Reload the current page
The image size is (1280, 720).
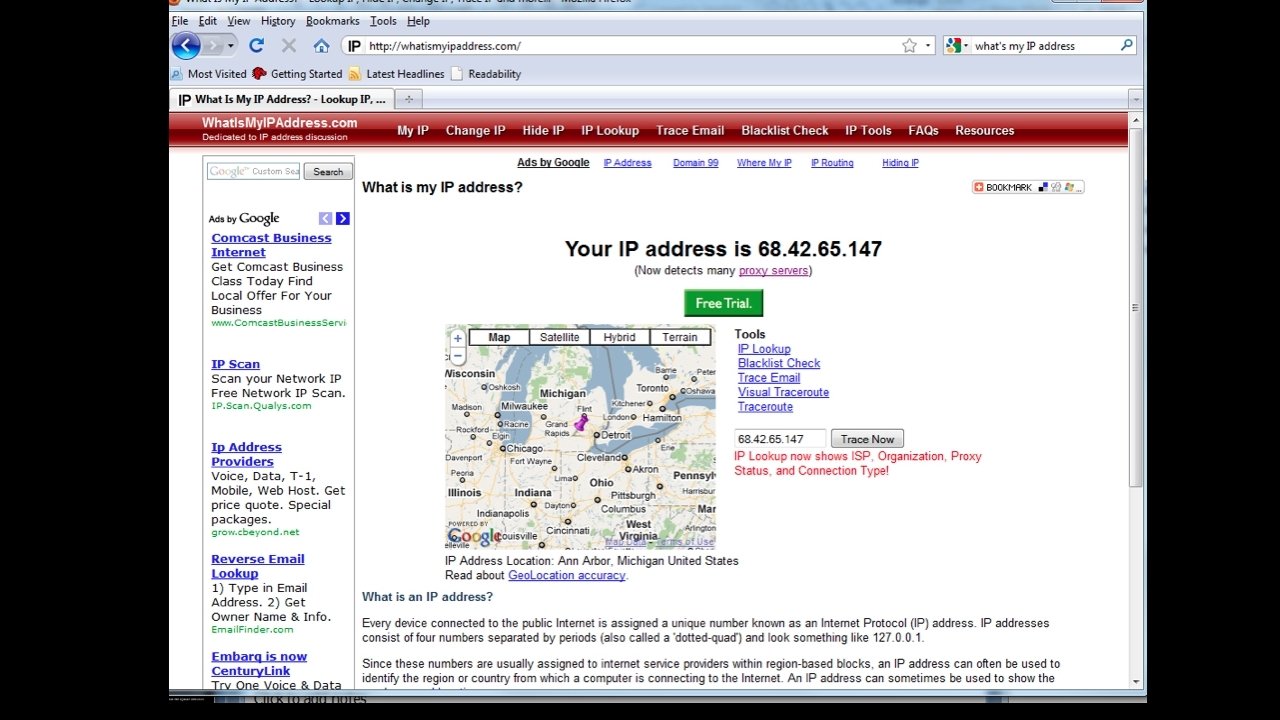[256, 45]
